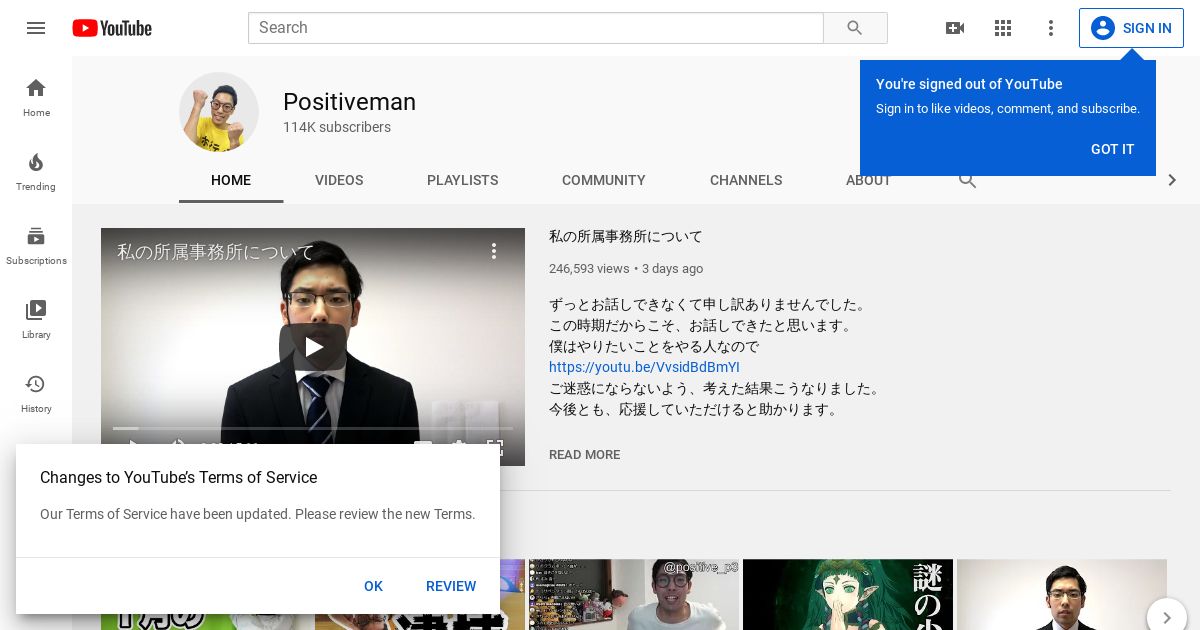Switch to the ABOUT tab
This screenshot has width=1200, height=630.
point(868,181)
